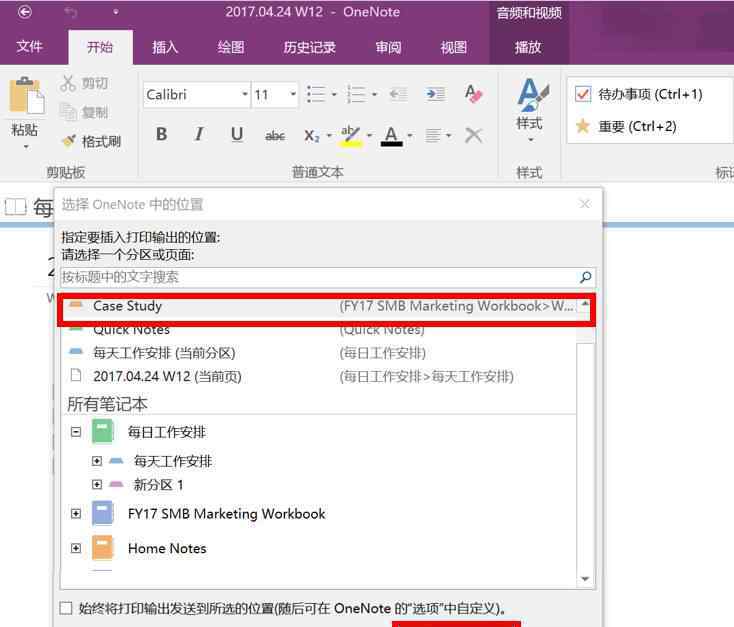
Task: Click the numbered list icon
Action: coord(356,94)
